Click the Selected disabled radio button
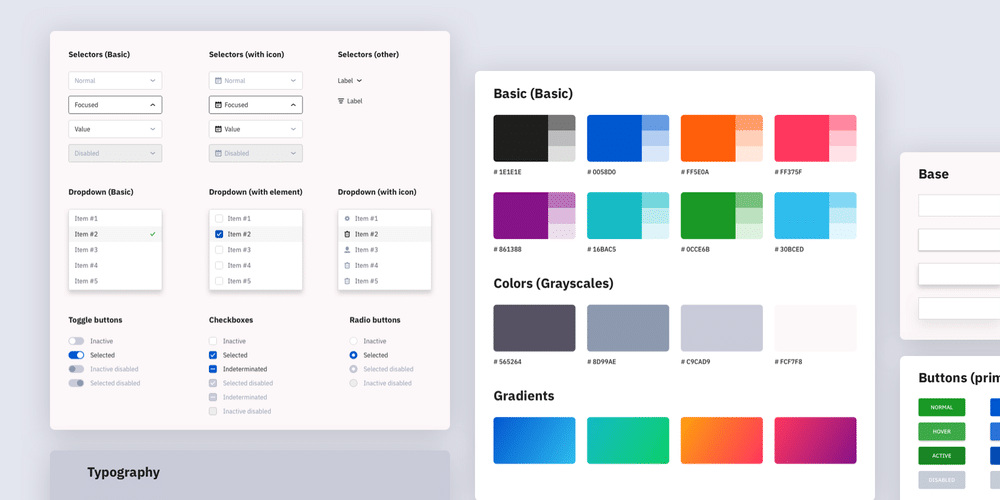Viewport: 1000px width, 500px height. (353, 369)
